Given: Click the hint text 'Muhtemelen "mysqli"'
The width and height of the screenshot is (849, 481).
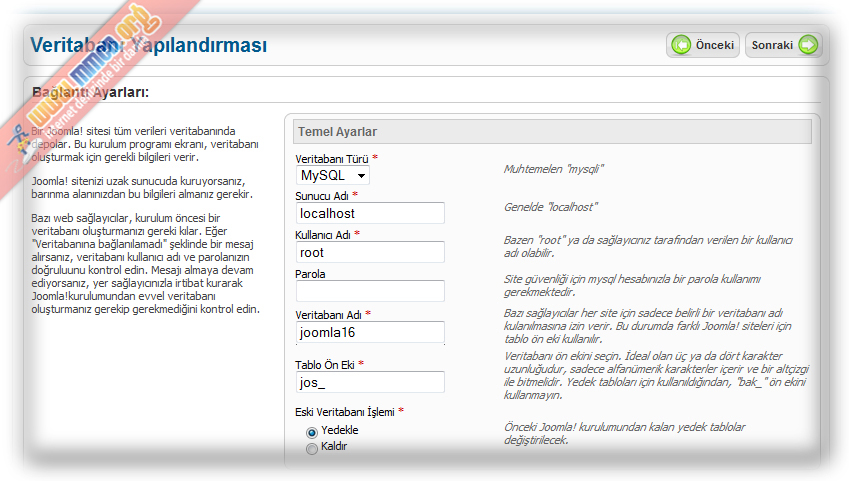Looking at the screenshot, I should pyautogui.click(x=551, y=169).
